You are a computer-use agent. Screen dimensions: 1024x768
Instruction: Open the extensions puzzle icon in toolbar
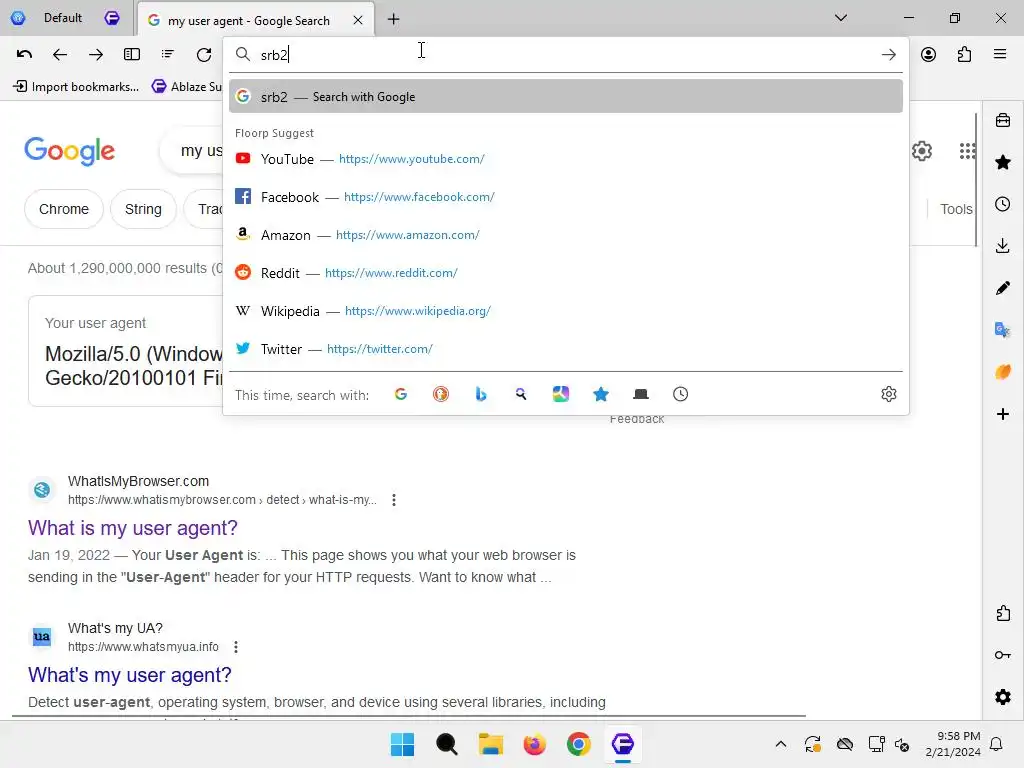964,54
